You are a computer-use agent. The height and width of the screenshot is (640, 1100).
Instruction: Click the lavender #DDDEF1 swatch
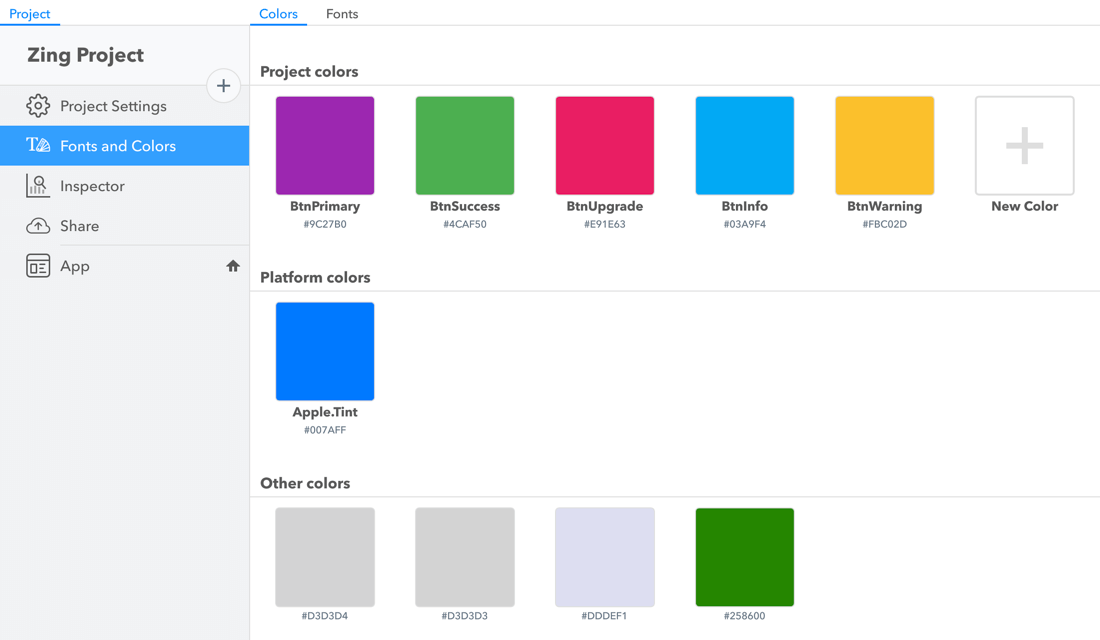[x=605, y=557]
